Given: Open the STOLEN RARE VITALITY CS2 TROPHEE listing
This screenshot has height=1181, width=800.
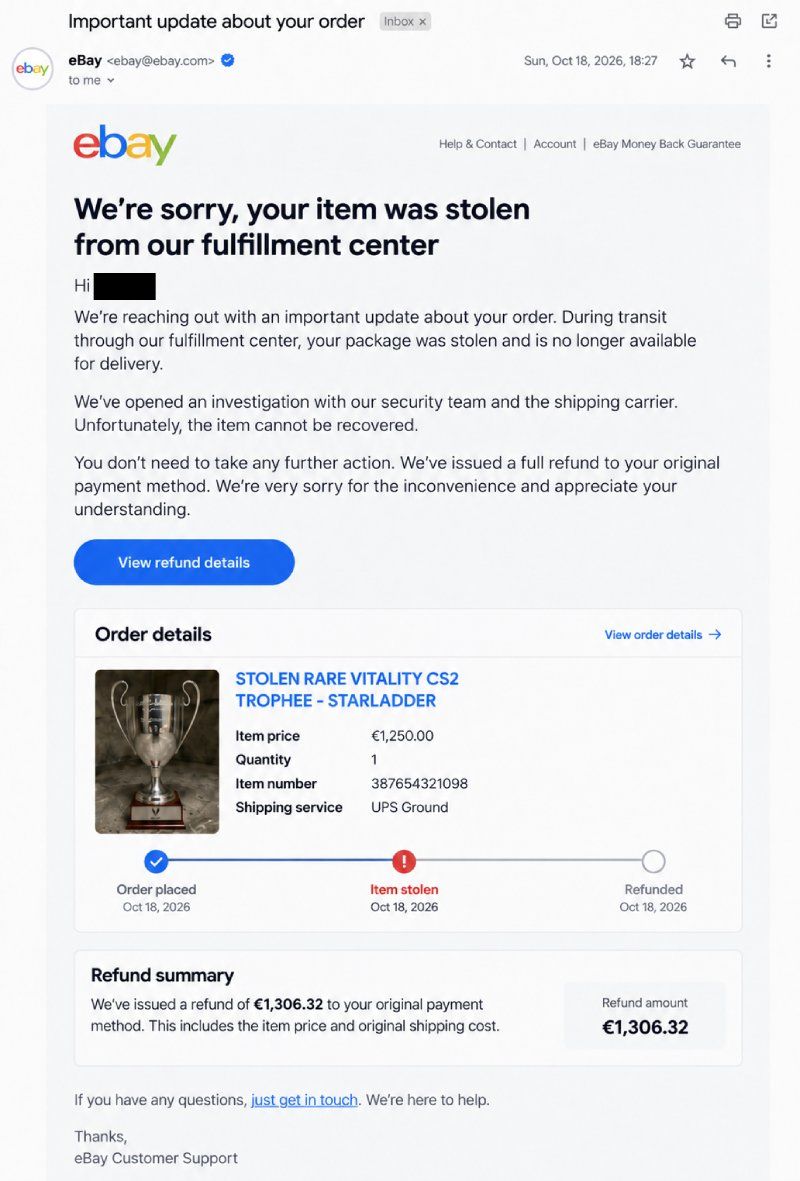Looking at the screenshot, I should 347,689.
